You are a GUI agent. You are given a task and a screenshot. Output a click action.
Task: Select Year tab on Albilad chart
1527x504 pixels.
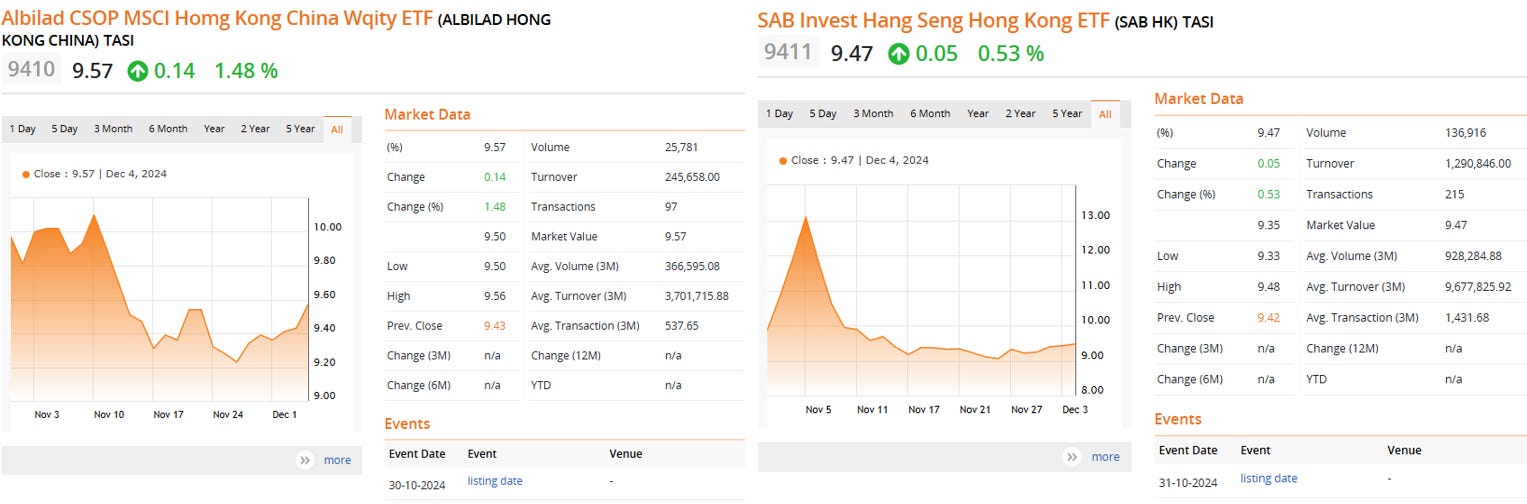coord(214,128)
